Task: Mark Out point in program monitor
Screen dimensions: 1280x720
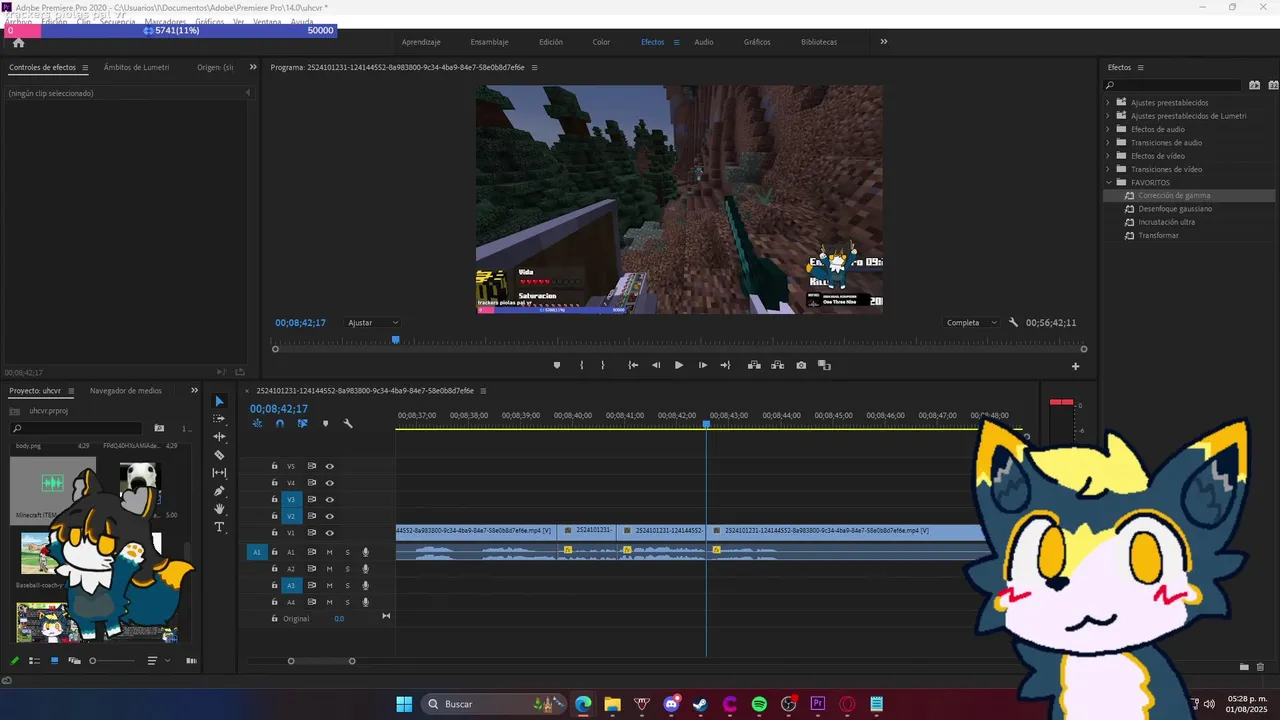Action: 602,365
